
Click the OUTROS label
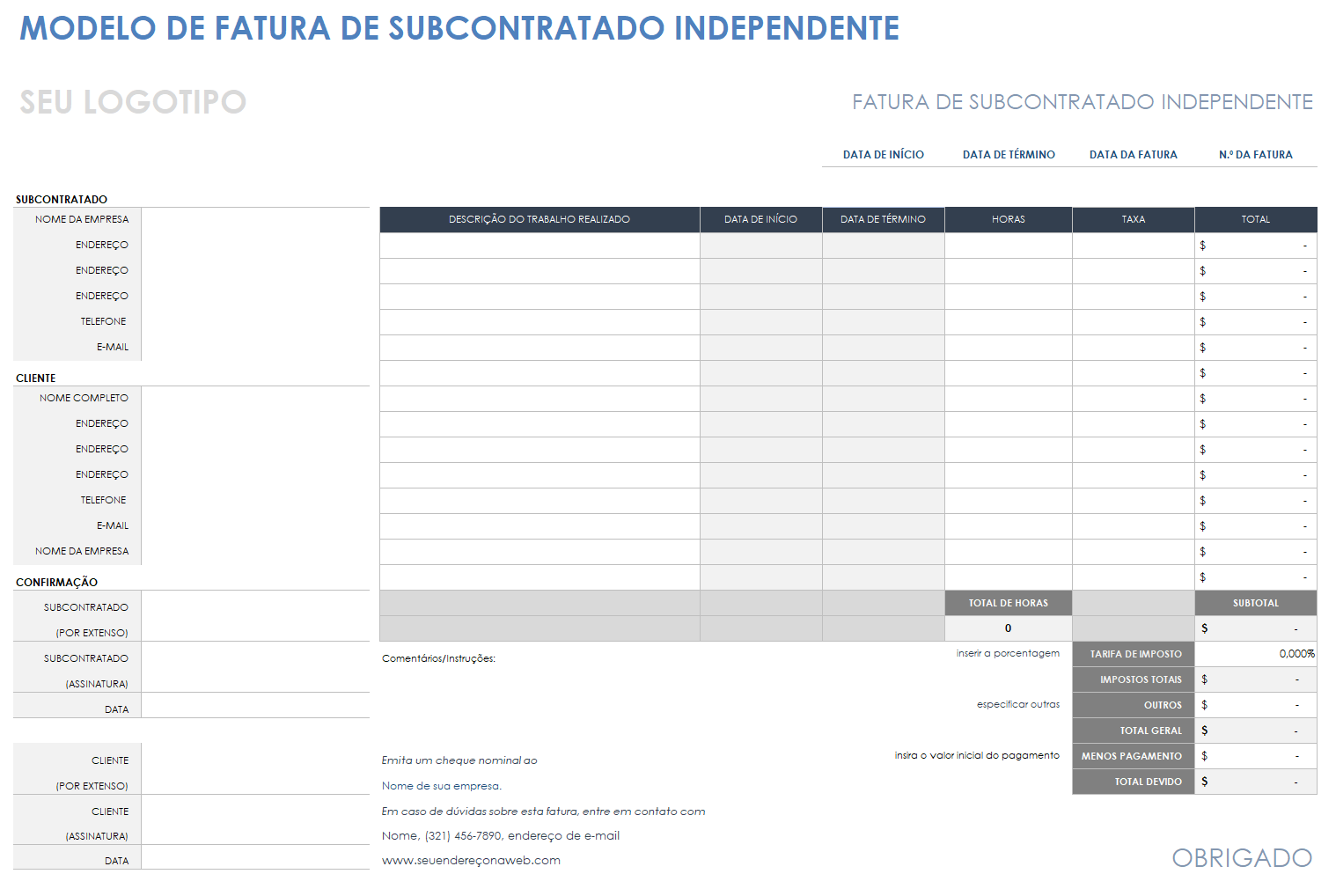1134,705
